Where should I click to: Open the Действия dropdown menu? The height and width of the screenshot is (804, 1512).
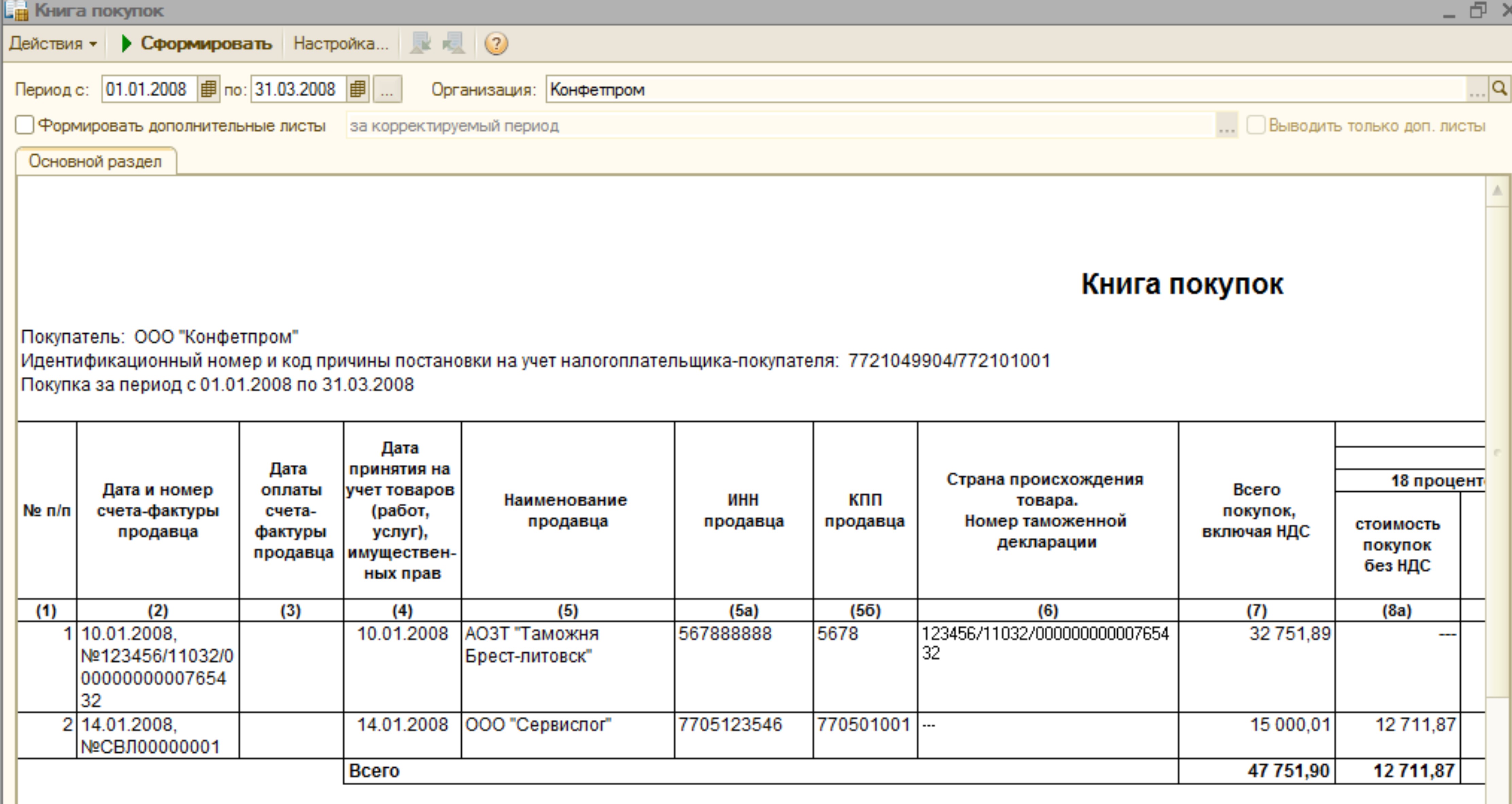point(53,44)
